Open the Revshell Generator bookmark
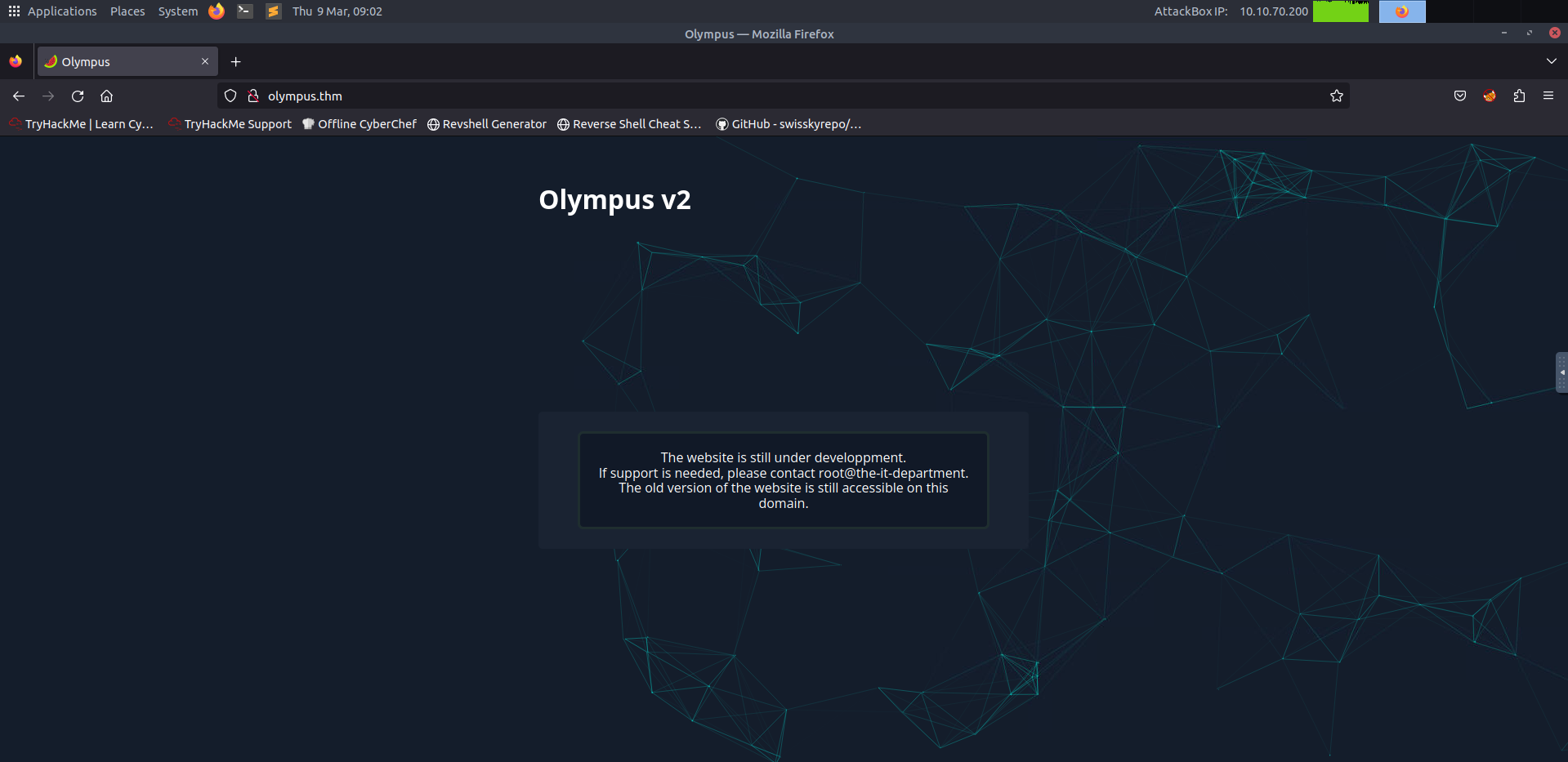Viewport: 1568px width, 762px height. pos(486,123)
